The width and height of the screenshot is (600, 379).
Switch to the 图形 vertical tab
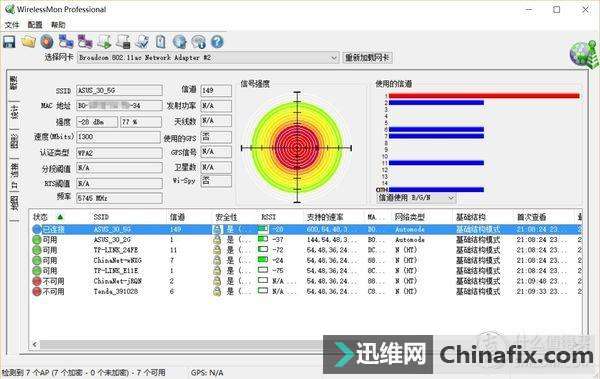tap(14, 141)
